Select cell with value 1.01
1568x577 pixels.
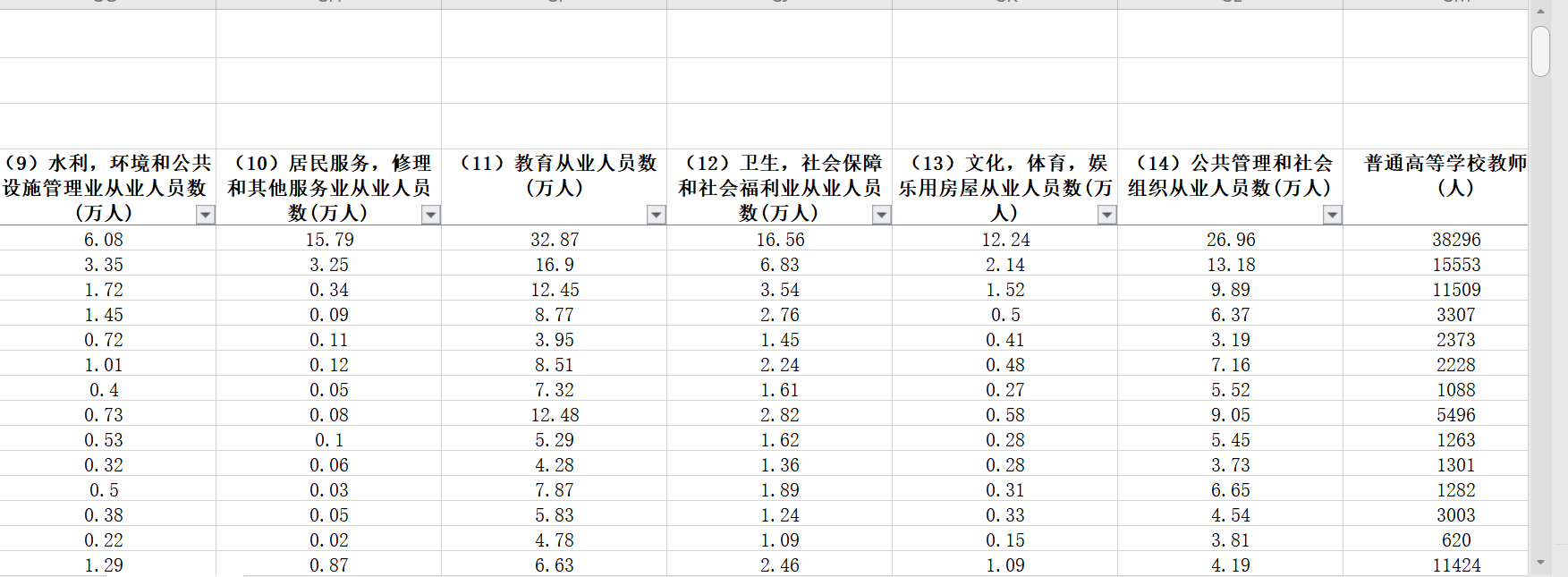point(107,365)
